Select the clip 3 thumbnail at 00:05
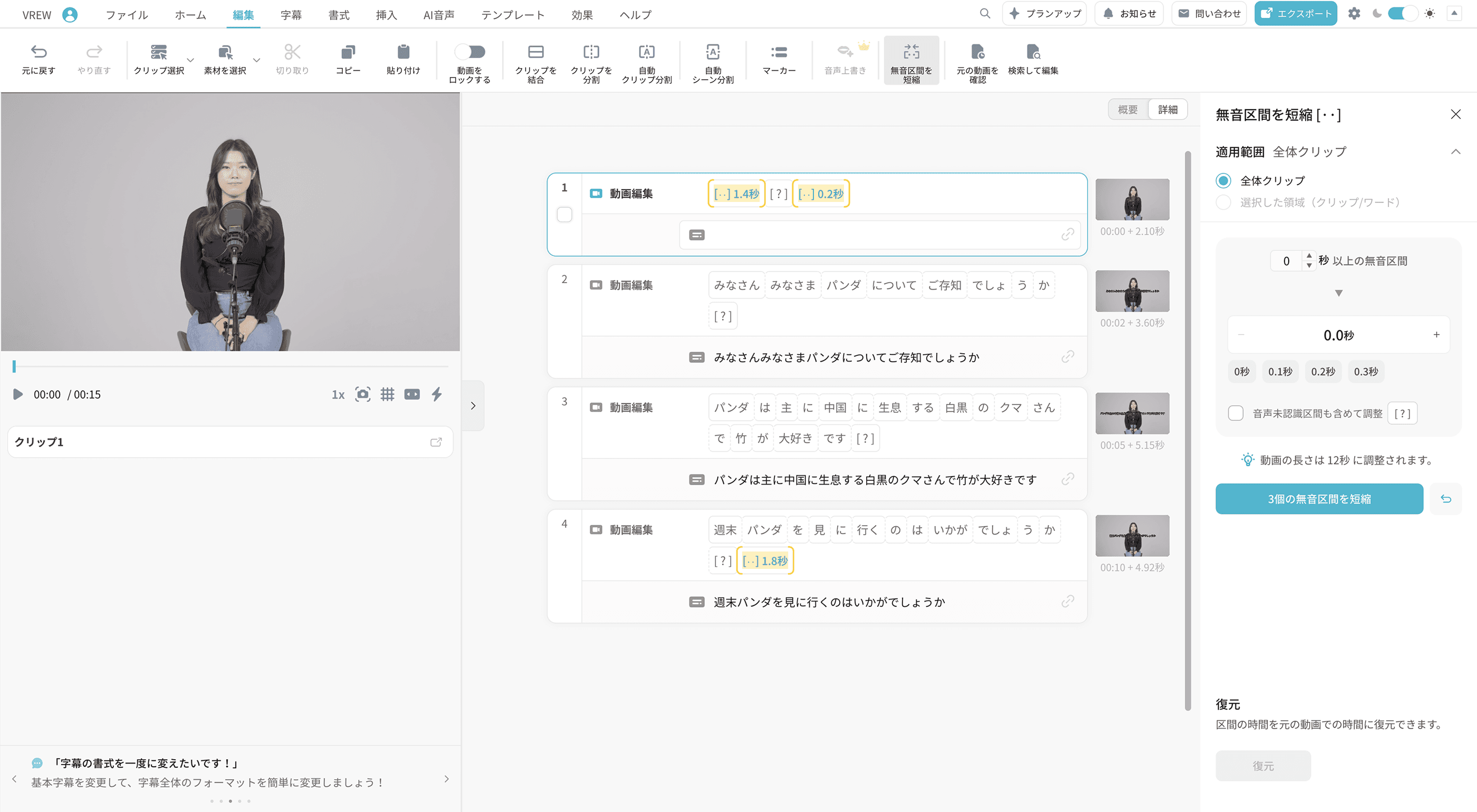Viewport: 1477px width, 812px height. [1132, 413]
